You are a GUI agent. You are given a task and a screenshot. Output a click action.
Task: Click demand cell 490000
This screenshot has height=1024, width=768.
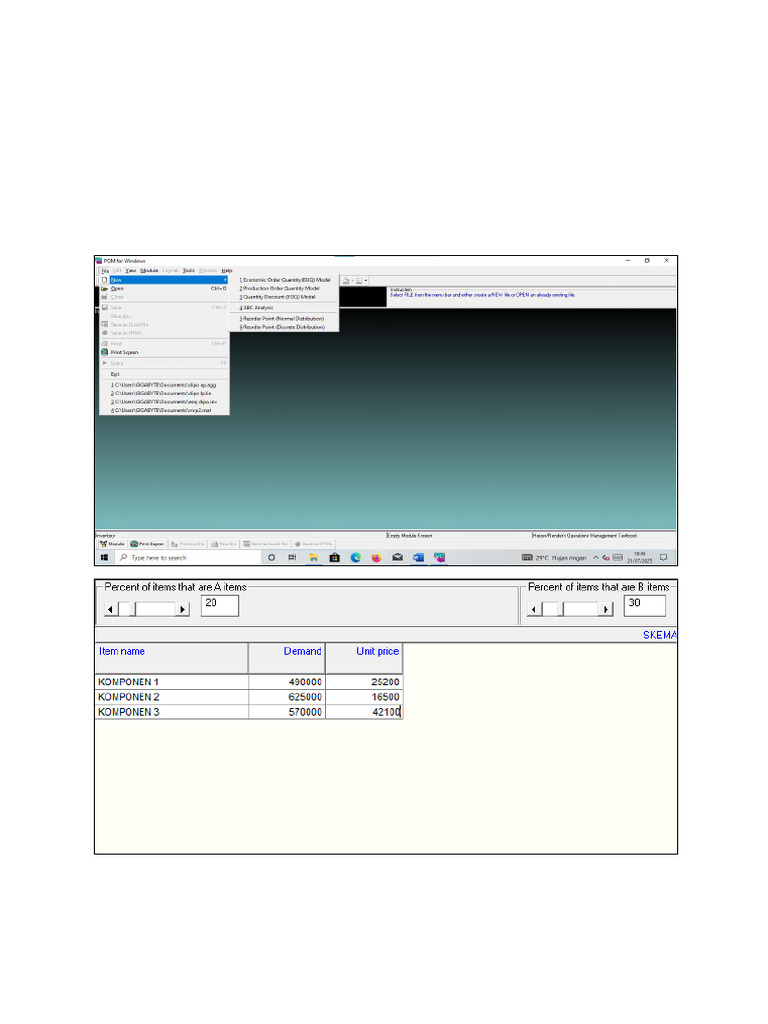287,682
